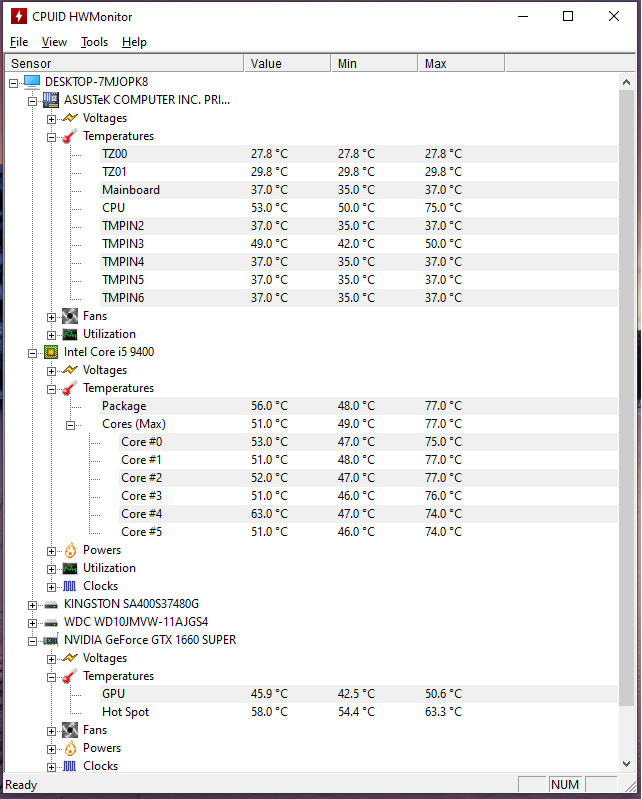Select the TZ00 temperature row
The height and width of the screenshot is (799, 642).
coord(359,154)
